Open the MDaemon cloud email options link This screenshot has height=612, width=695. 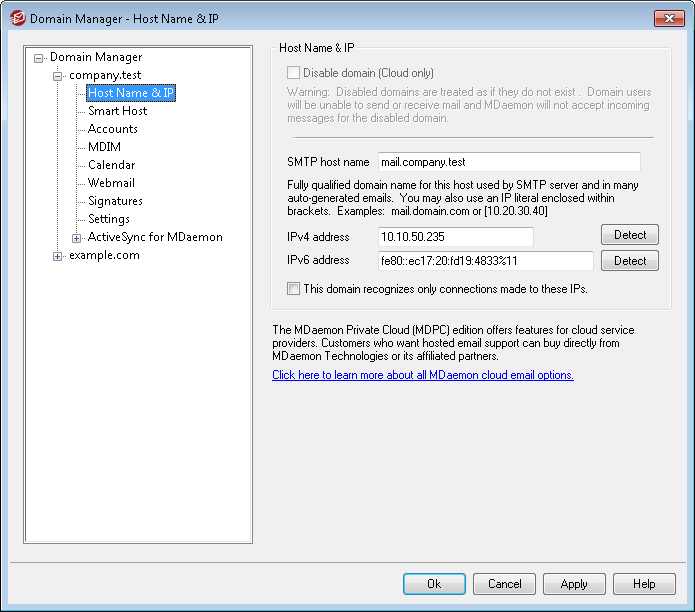point(423,375)
